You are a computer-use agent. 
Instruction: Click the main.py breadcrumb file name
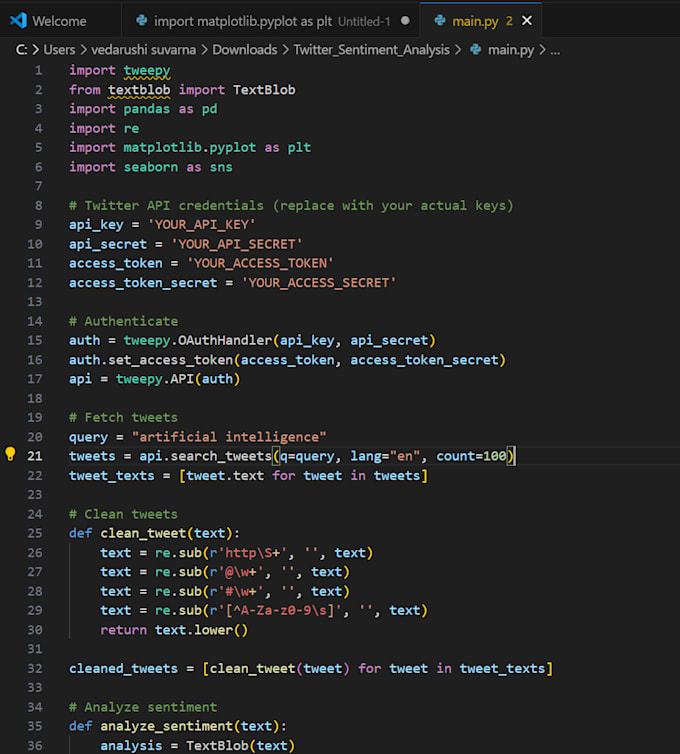tap(509, 50)
